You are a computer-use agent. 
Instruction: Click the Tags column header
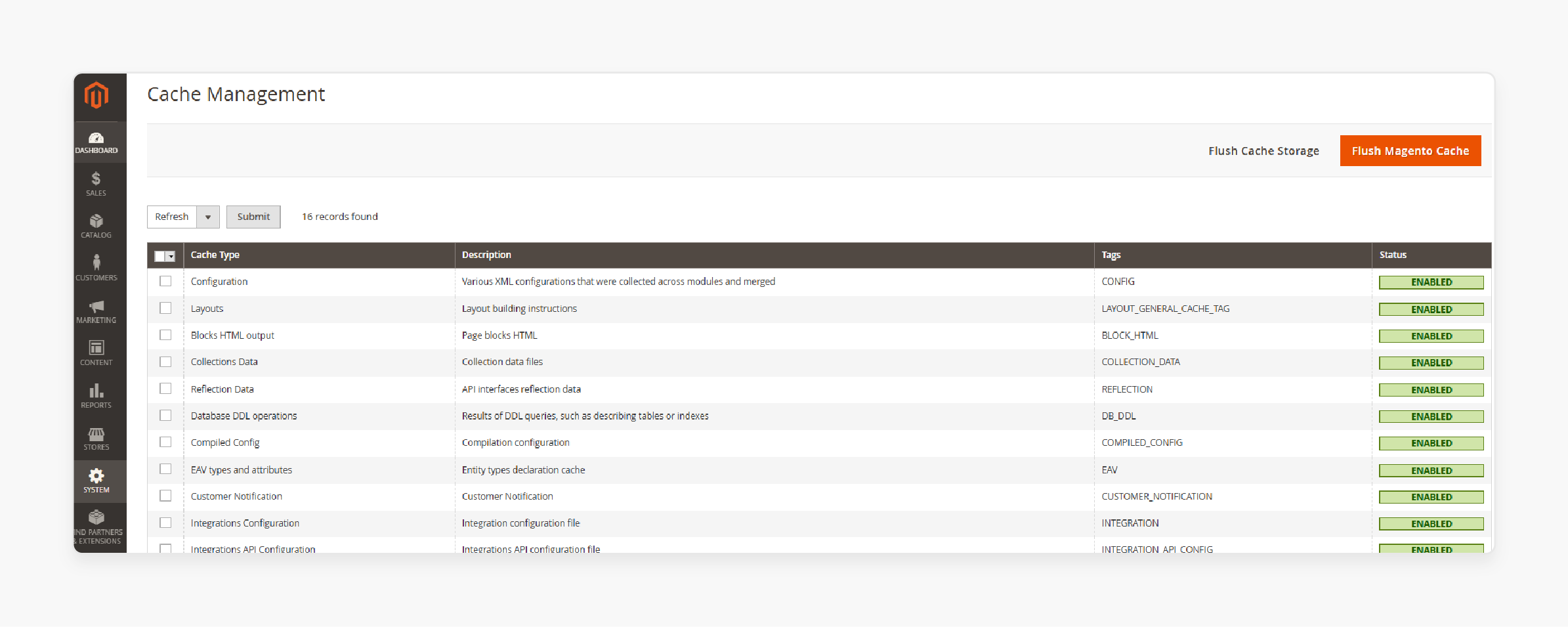[1111, 255]
